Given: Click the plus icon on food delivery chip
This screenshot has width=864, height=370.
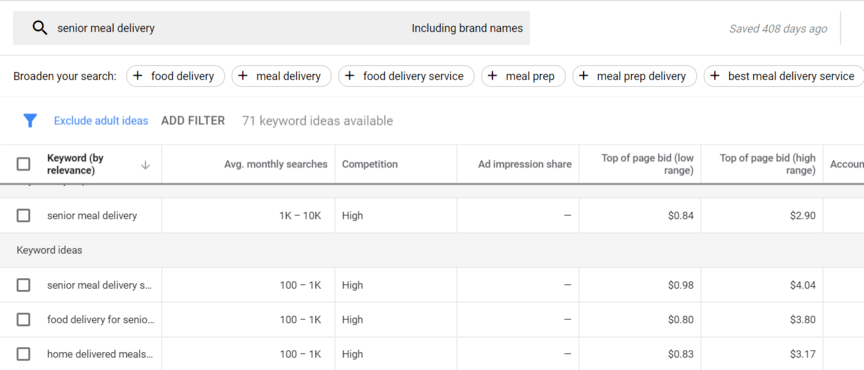Looking at the screenshot, I should click(x=138, y=76).
